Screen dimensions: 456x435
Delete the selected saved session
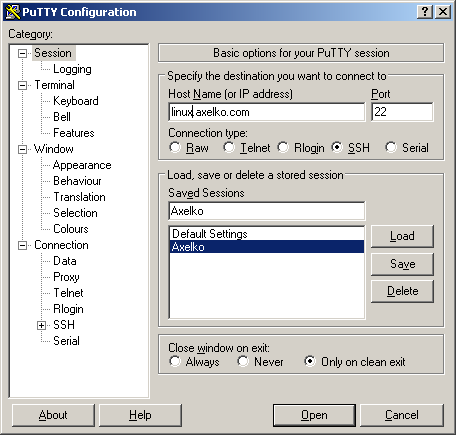click(x=402, y=291)
